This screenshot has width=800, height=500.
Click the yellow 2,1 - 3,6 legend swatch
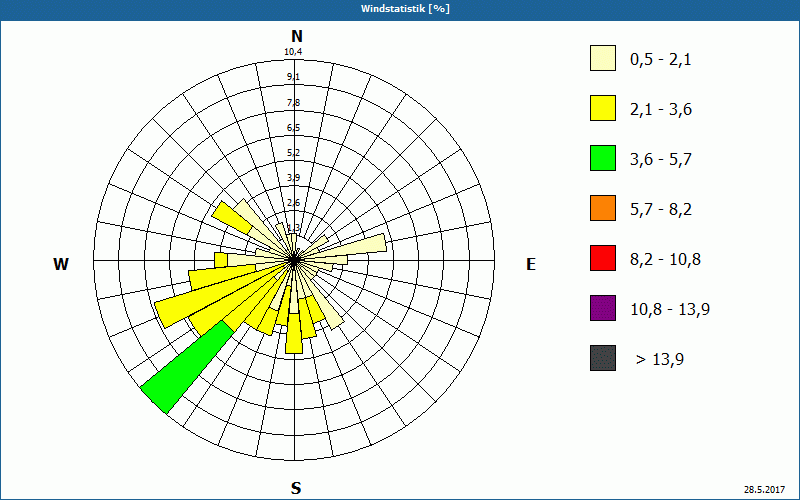(603, 108)
